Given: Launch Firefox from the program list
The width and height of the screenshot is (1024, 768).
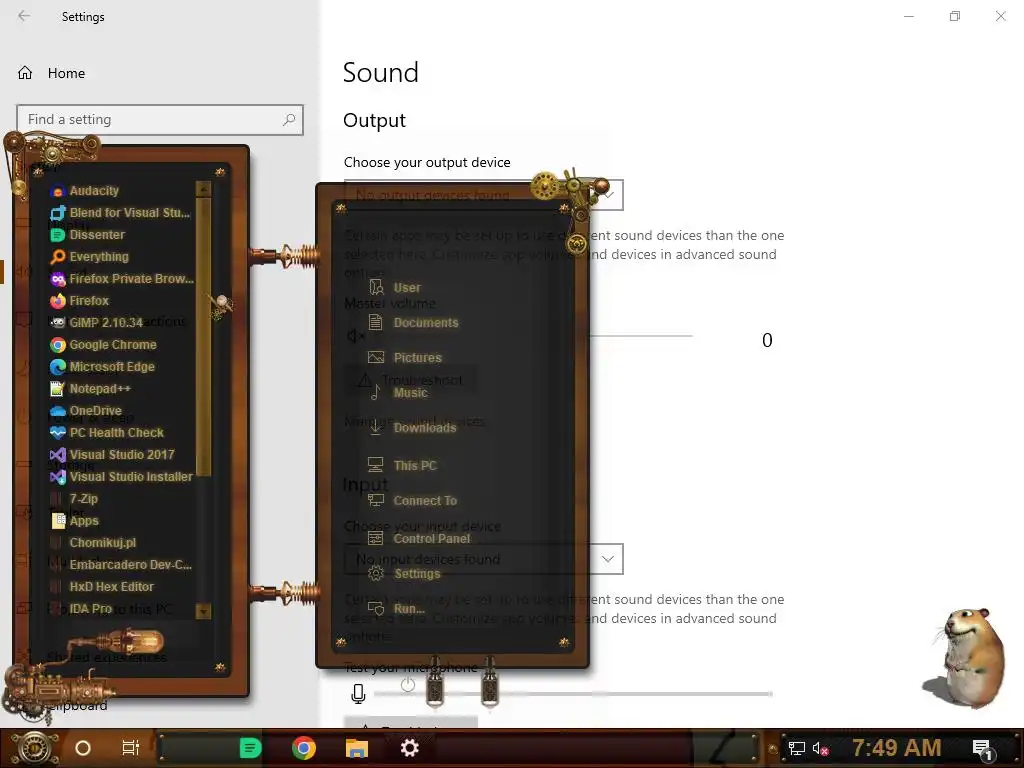Looking at the screenshot, I should [x=80, y=301].
